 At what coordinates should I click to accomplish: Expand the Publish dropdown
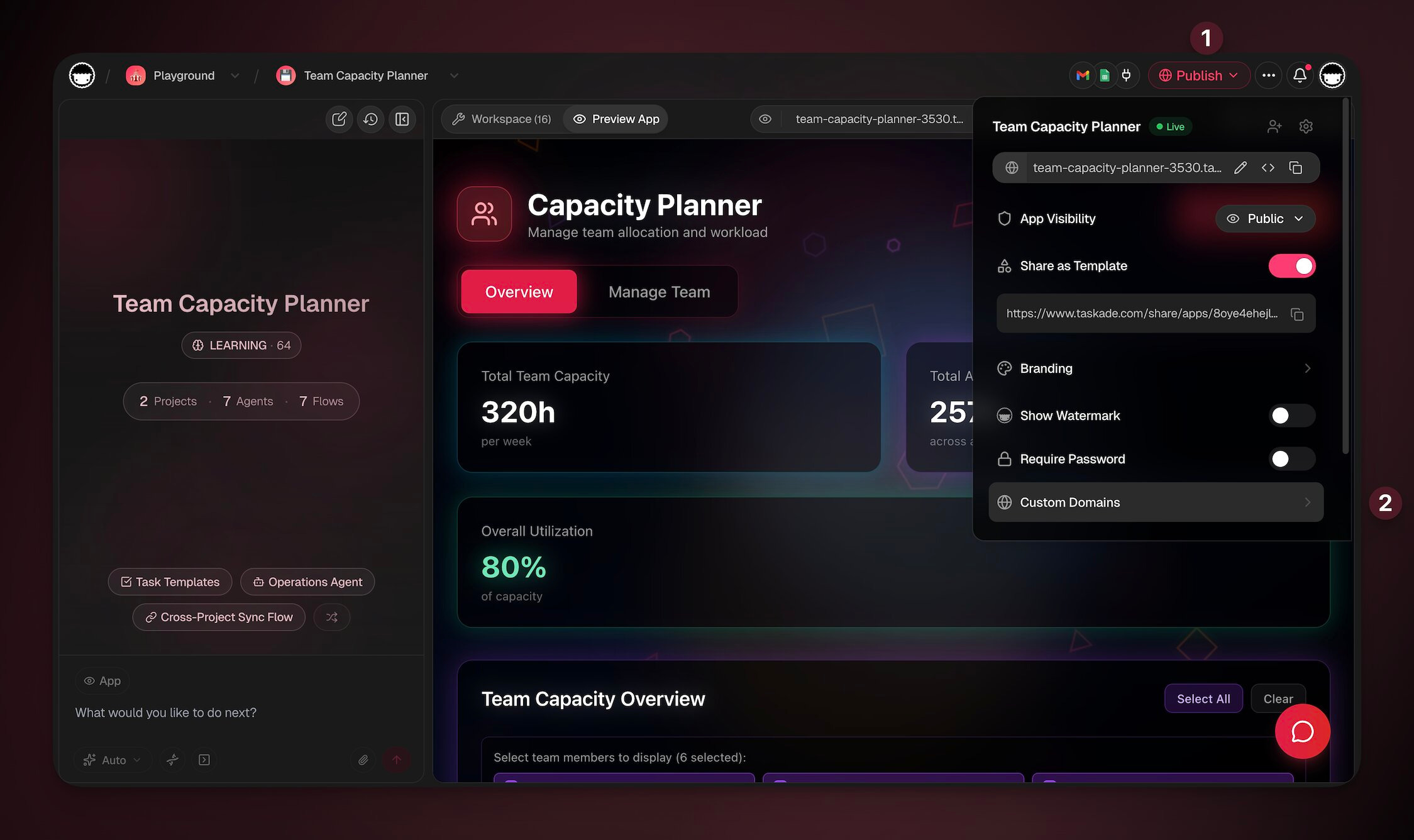point(1198,75)
